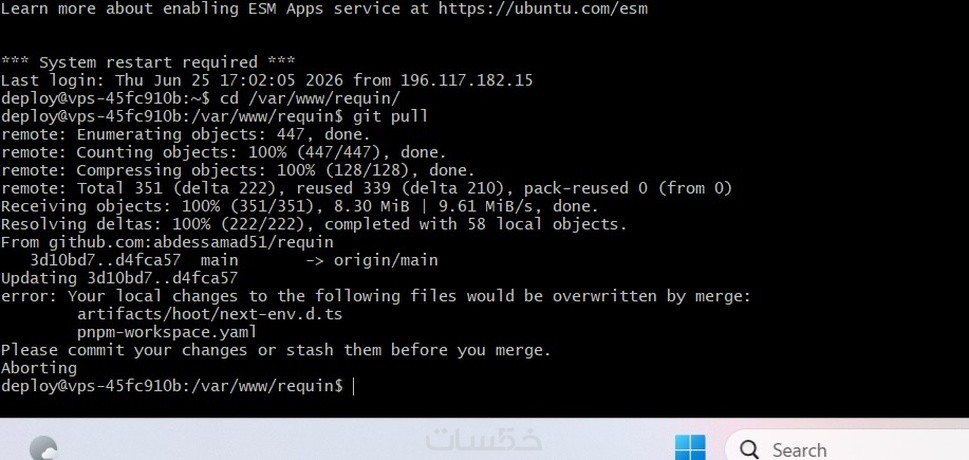Click the Khamsat watermark logo at bottom
This screenshot has width=969, height=460.
pyautogui.click(x=484, y=439)
